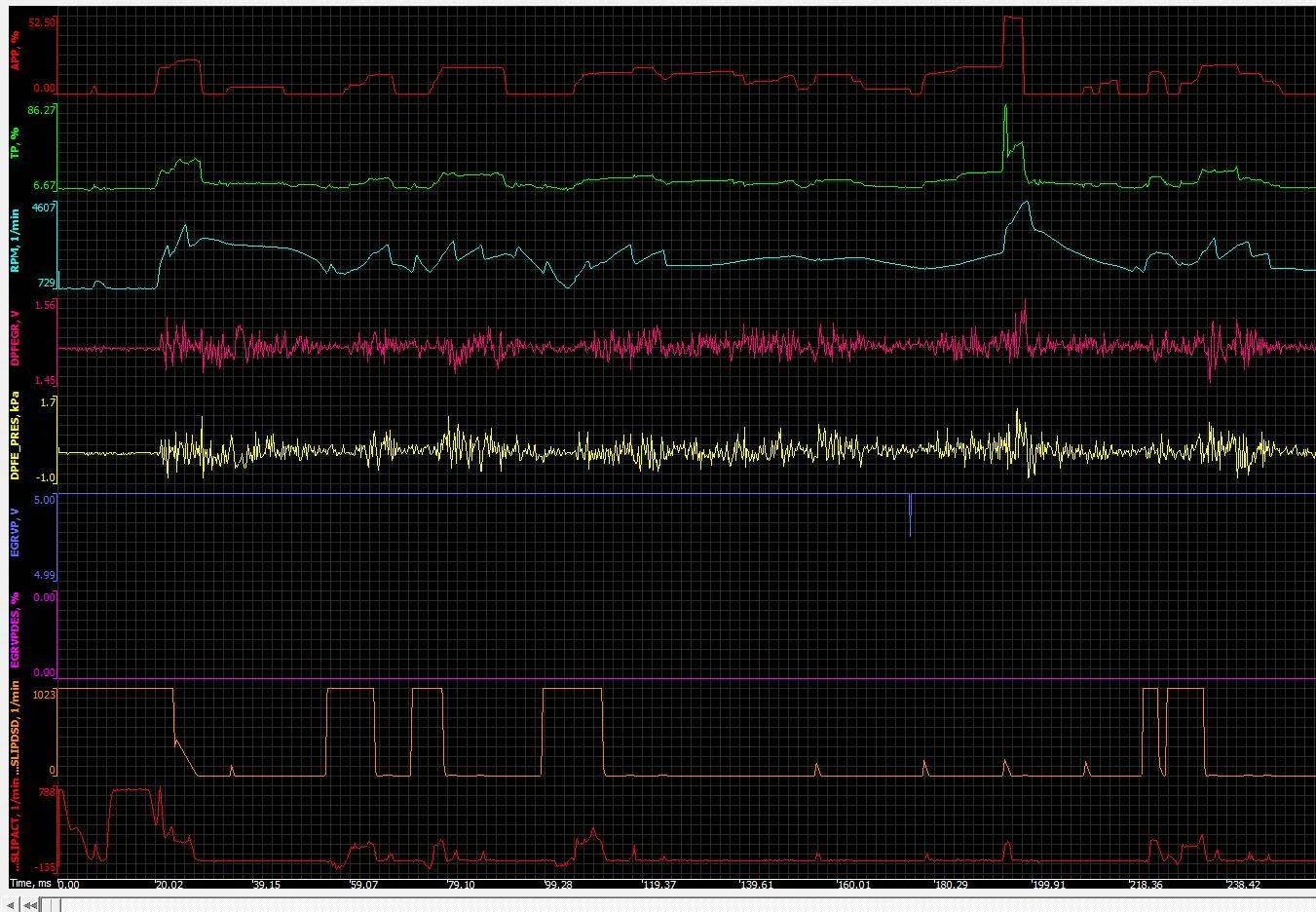Click the 218.36 time axis tick
The width and height of the screenshot is (1316, 912).
pyautogui.click(x=1146, y=885)
